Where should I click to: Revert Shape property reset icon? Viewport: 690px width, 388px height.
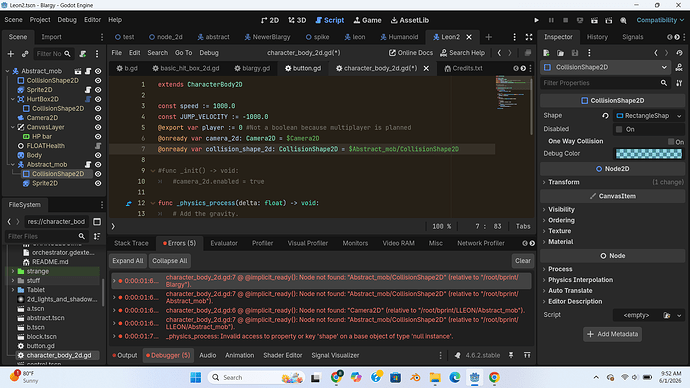(606, 116)
